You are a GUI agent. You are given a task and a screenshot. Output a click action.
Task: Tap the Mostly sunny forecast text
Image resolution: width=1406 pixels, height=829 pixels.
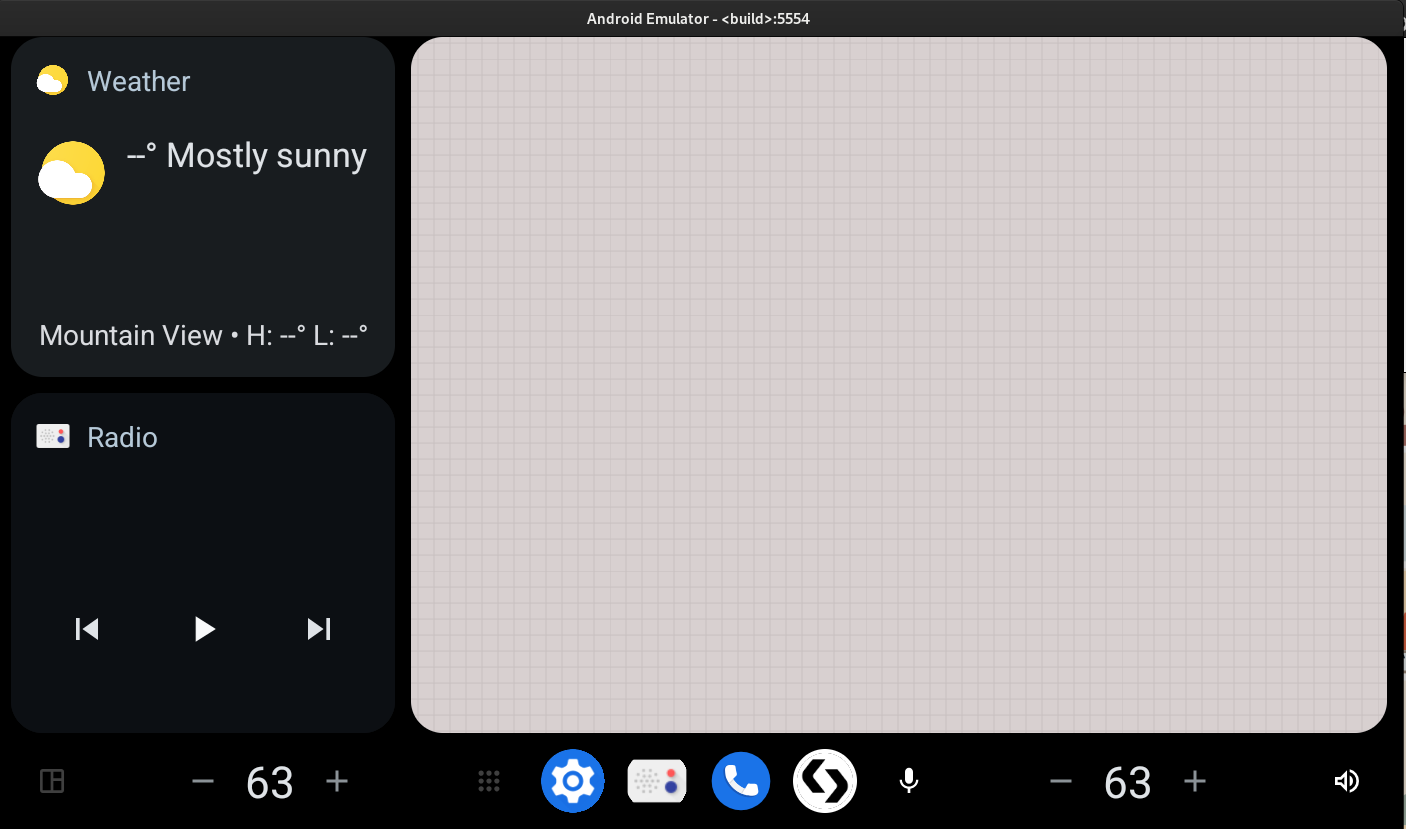247,156
